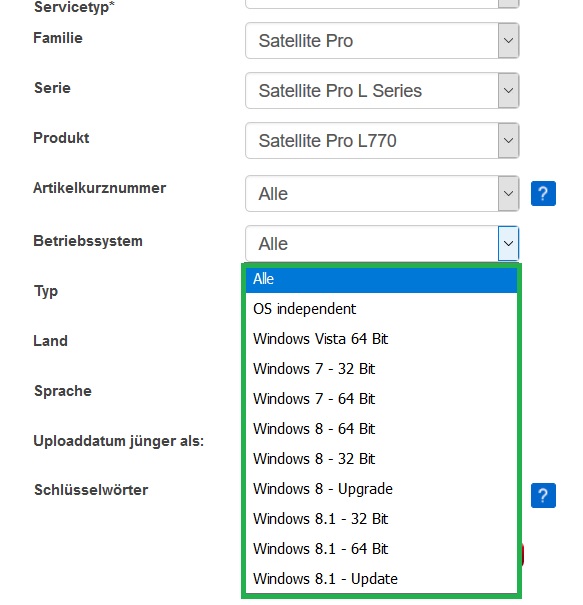This screenshot has height=605, width=583.
Task: Select the highlighted Alle option in list
Action: tap(381, 279)
